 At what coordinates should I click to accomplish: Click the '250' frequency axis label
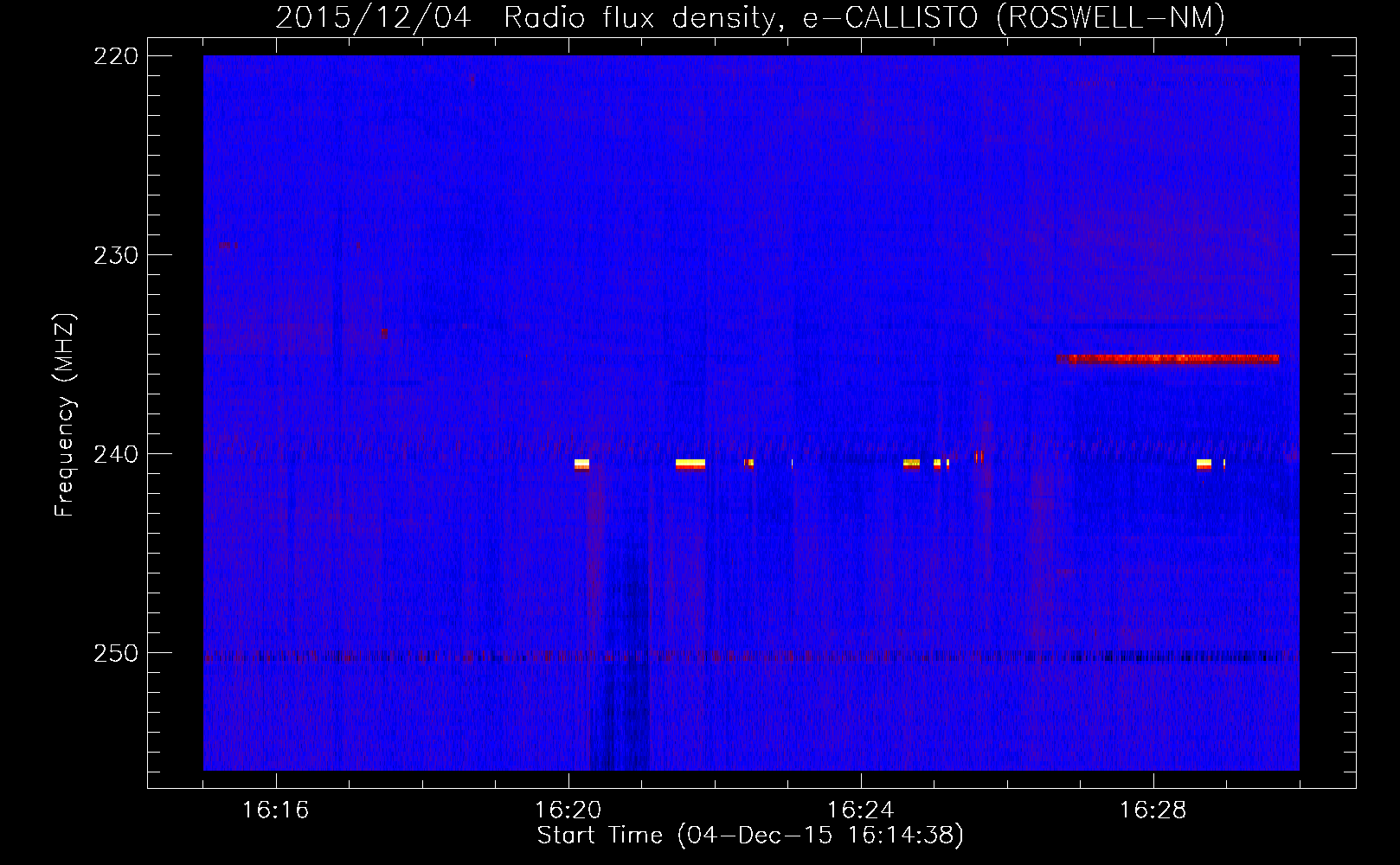[x=115, y=653]
